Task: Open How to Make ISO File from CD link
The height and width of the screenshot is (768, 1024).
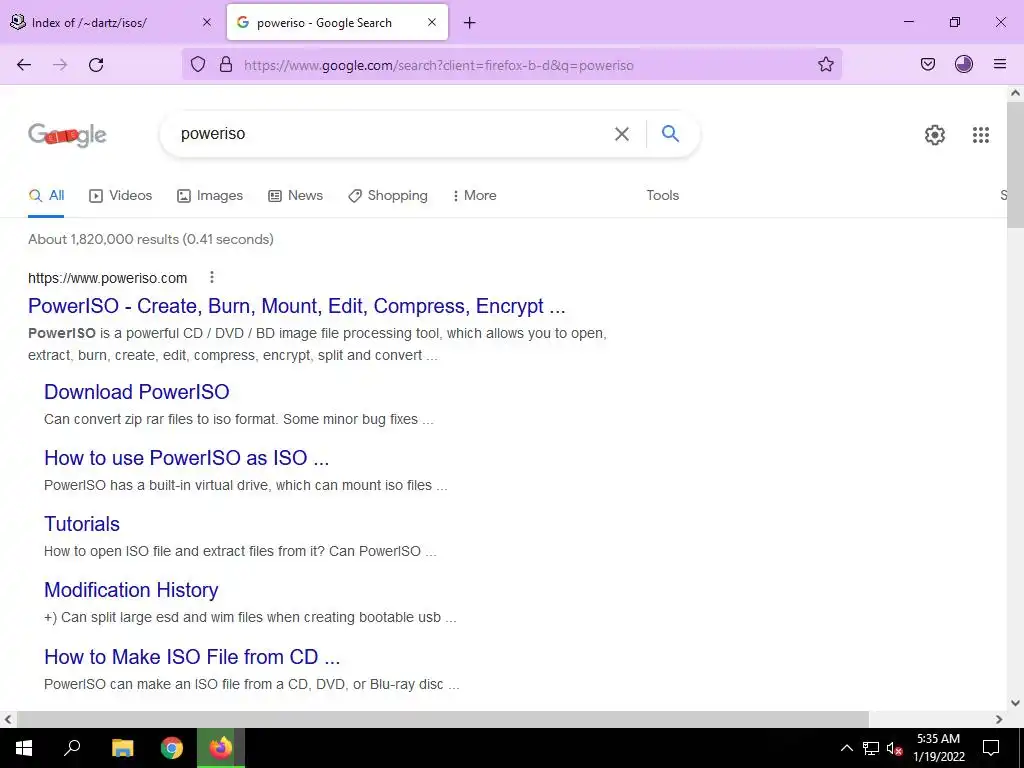Action: tap(192, 656)
